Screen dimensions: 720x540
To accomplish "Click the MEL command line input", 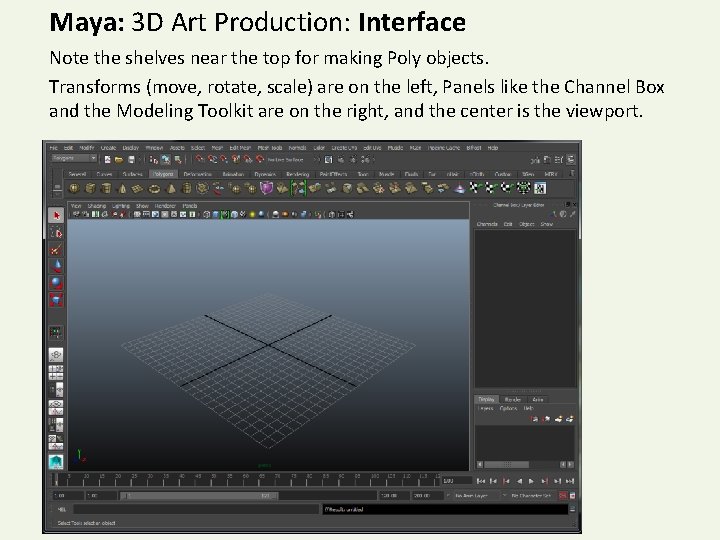I will point(196,509).
